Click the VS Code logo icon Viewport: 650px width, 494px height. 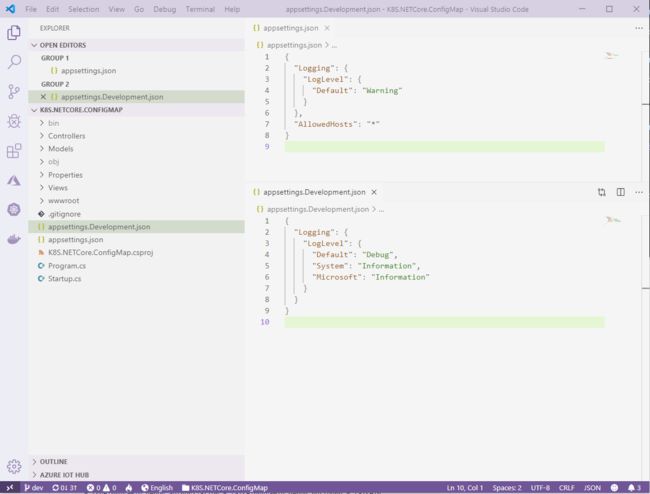click(10, 9)
